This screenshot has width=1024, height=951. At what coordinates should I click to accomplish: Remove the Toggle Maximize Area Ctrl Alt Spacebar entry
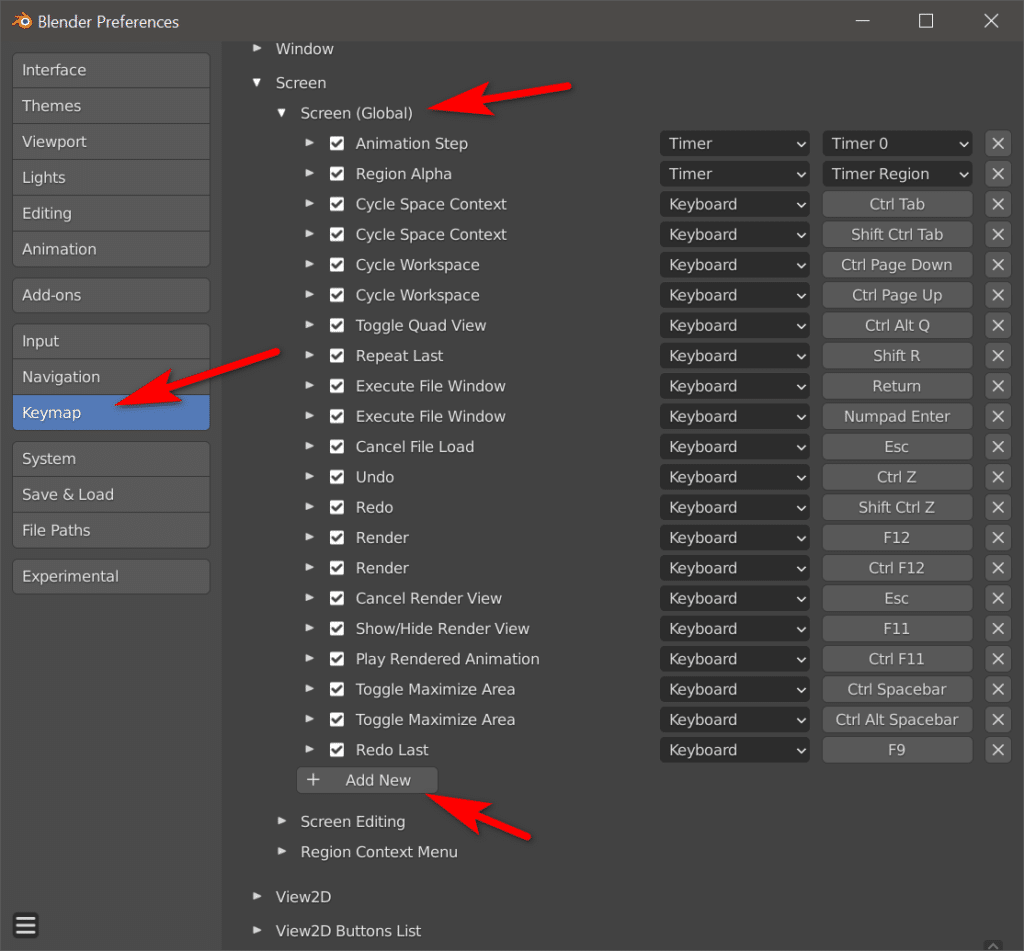(998, 720)
